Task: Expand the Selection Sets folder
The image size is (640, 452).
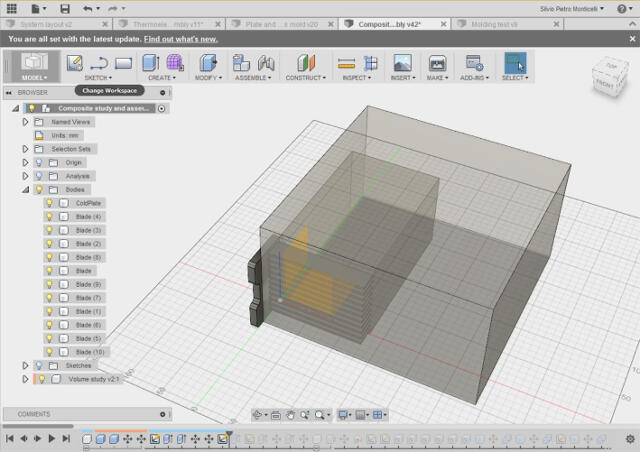Action: [25, 149]
